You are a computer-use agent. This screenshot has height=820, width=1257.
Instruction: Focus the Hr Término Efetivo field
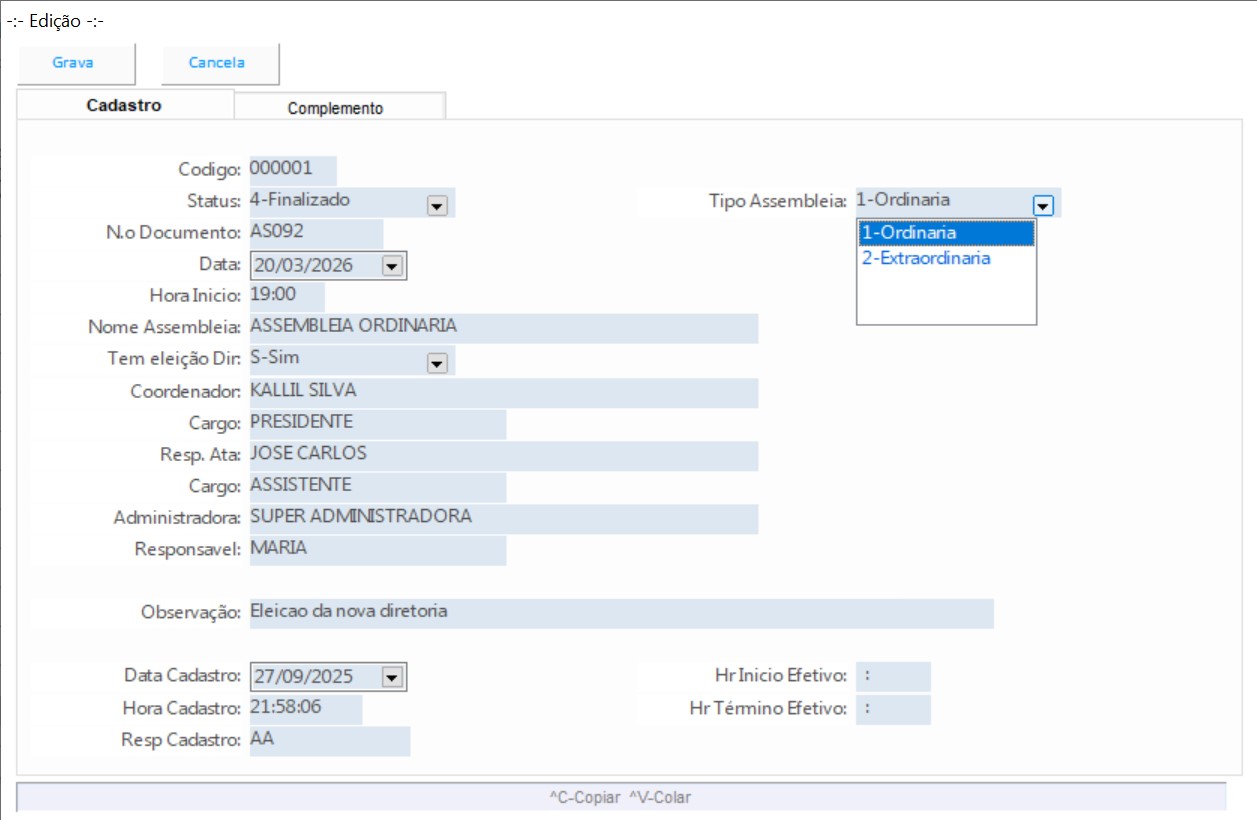pos(893,709)
